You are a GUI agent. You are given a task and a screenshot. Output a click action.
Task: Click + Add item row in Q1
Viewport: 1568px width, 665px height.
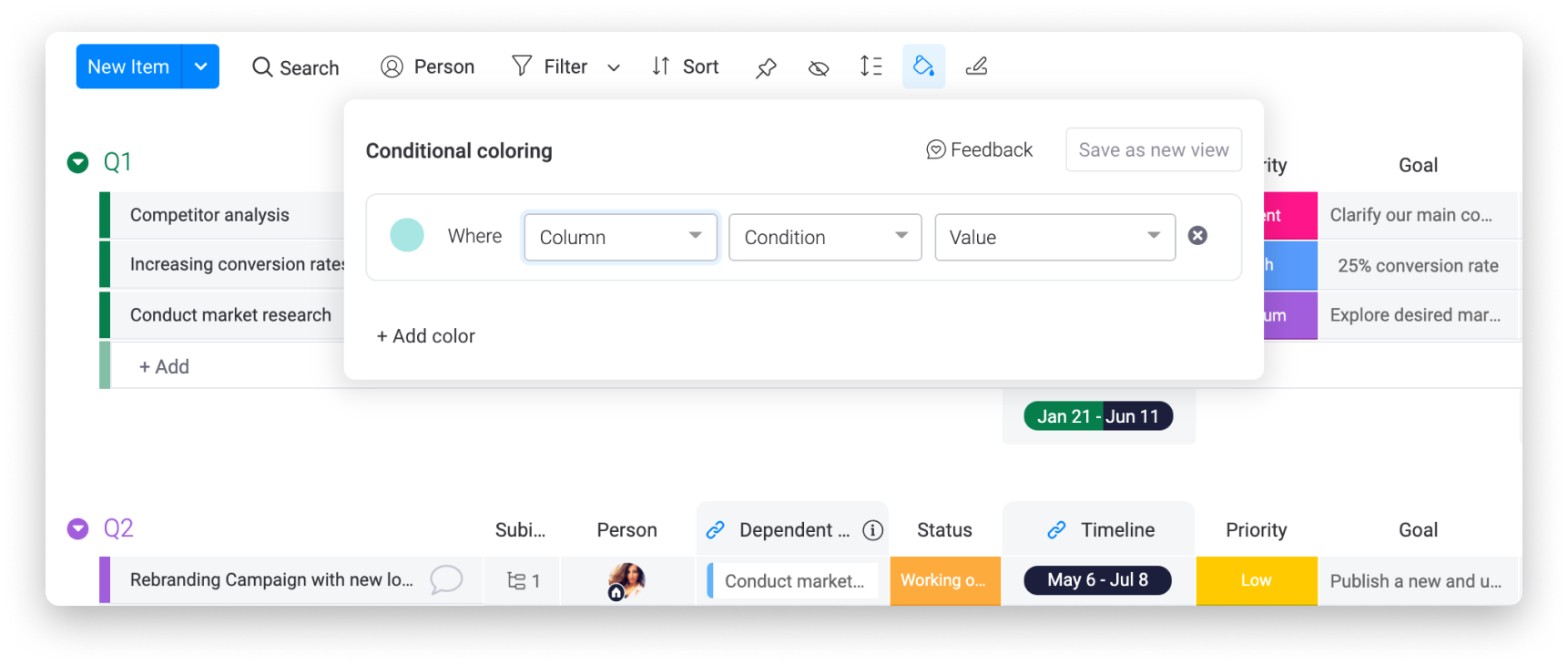pyautogui.click(x=164, y=366)
